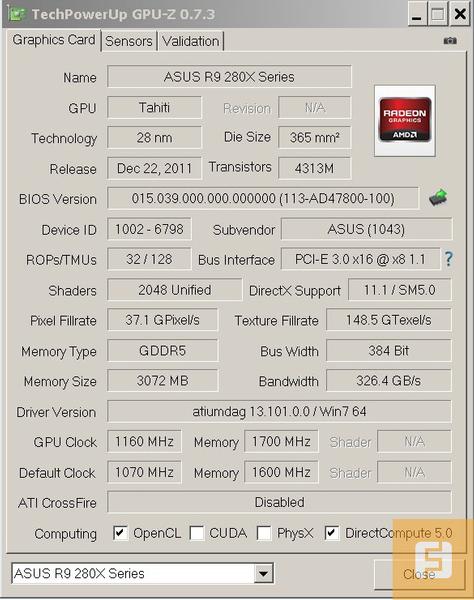The height and width of the screenshot is (600, 474).
Task: Click the Close button at bottom
Action: coord(419,574)
